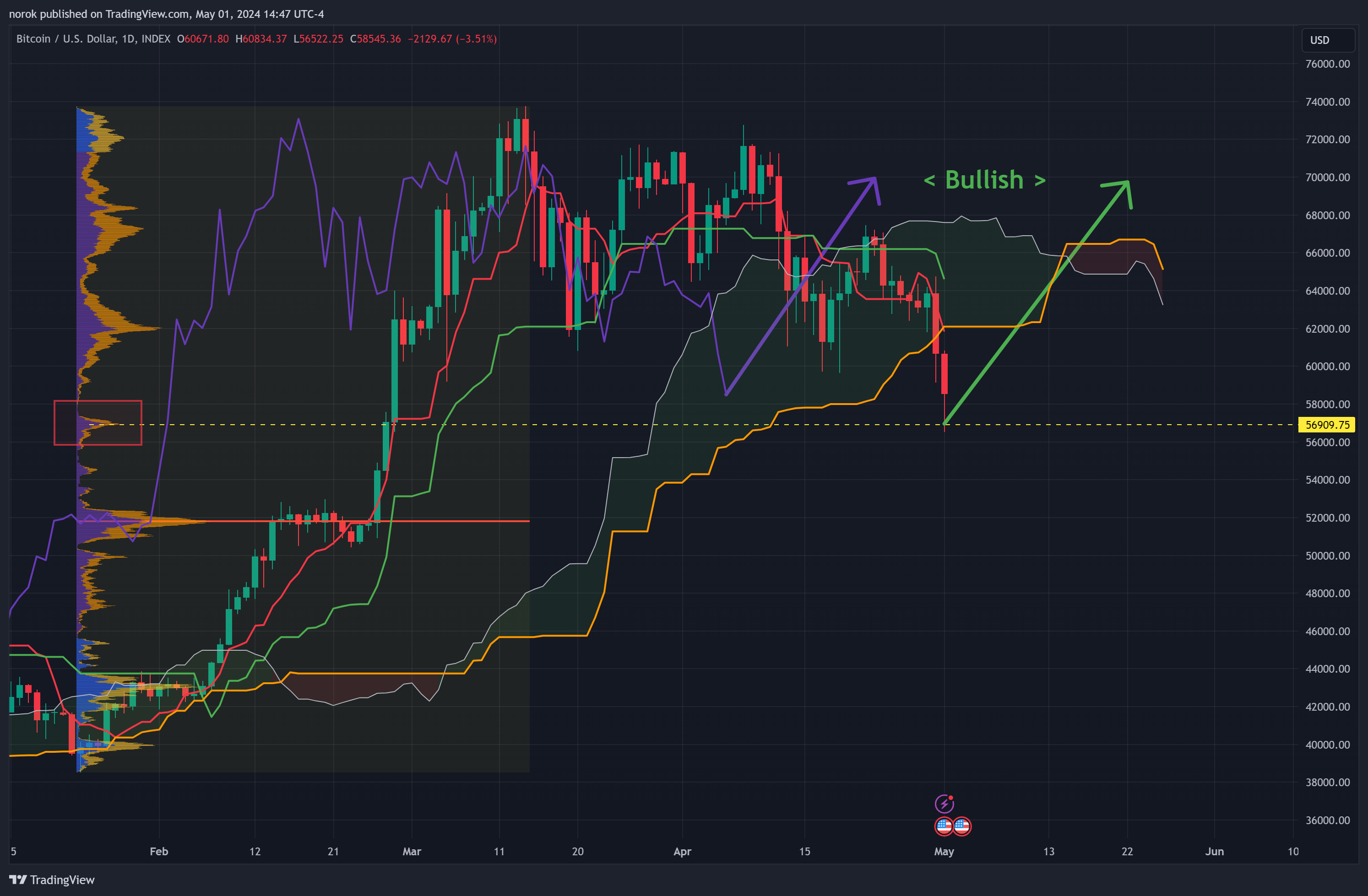Click the 62000.00 price axis label
Image resolution: width=1368 pixels, height=896 pixels.
[1327, 329]
